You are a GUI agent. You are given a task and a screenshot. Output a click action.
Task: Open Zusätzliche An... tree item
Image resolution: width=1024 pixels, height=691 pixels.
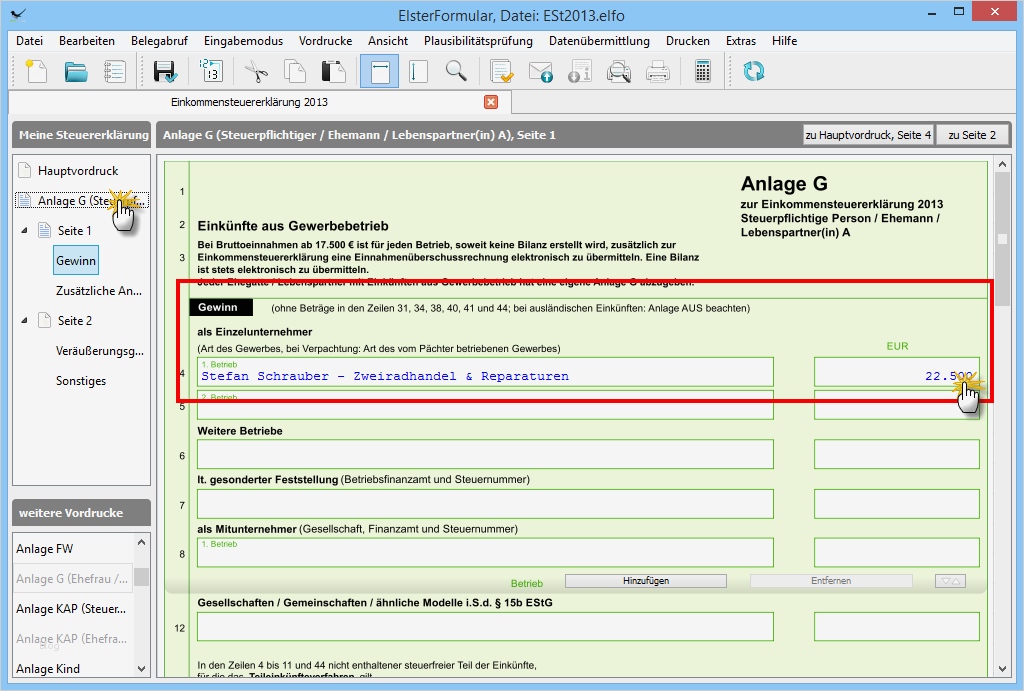click(99, 291)
